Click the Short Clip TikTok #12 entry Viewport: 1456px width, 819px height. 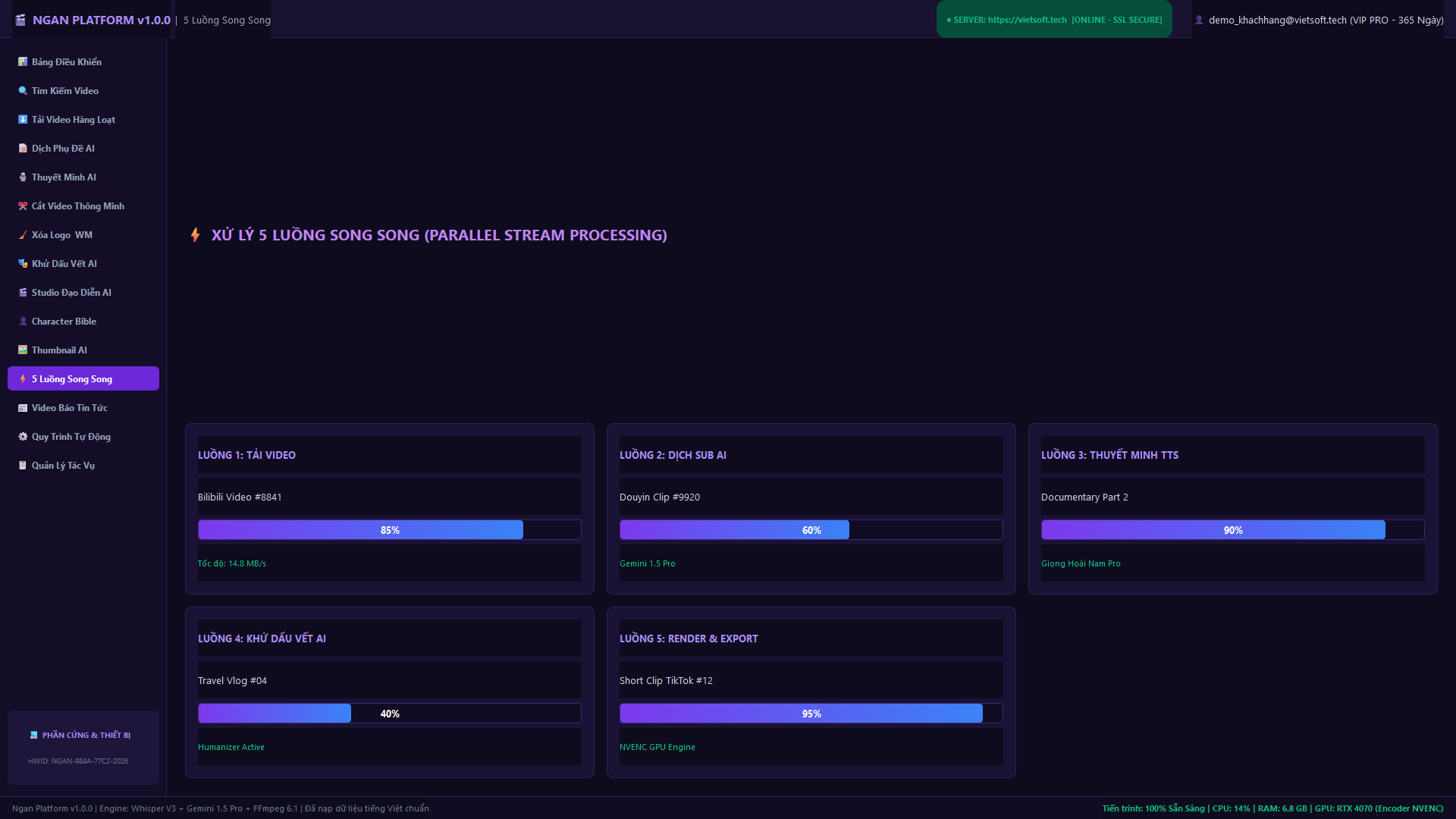666,681
